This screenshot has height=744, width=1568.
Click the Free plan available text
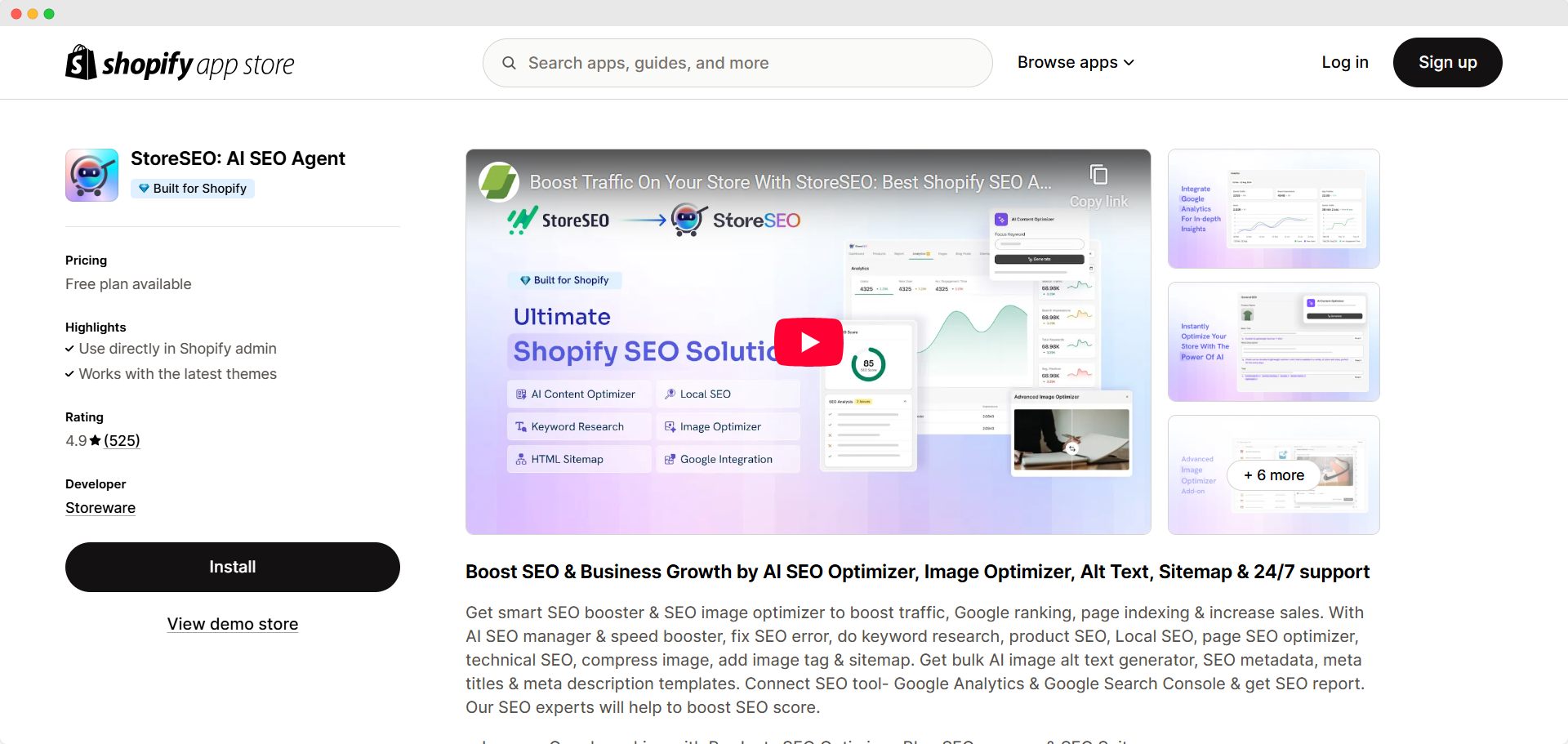tap(128, 284)
